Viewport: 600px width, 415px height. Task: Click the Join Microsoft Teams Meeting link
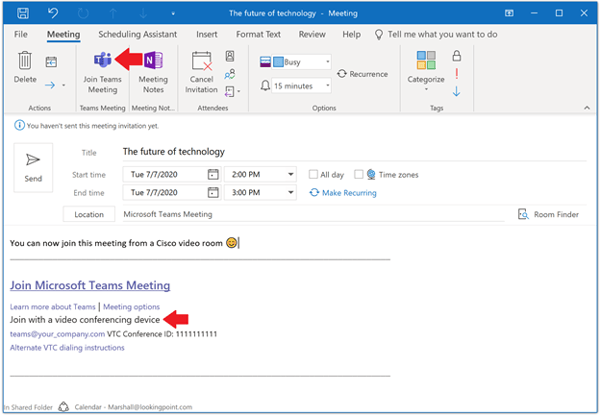click(x=90, y=285)
